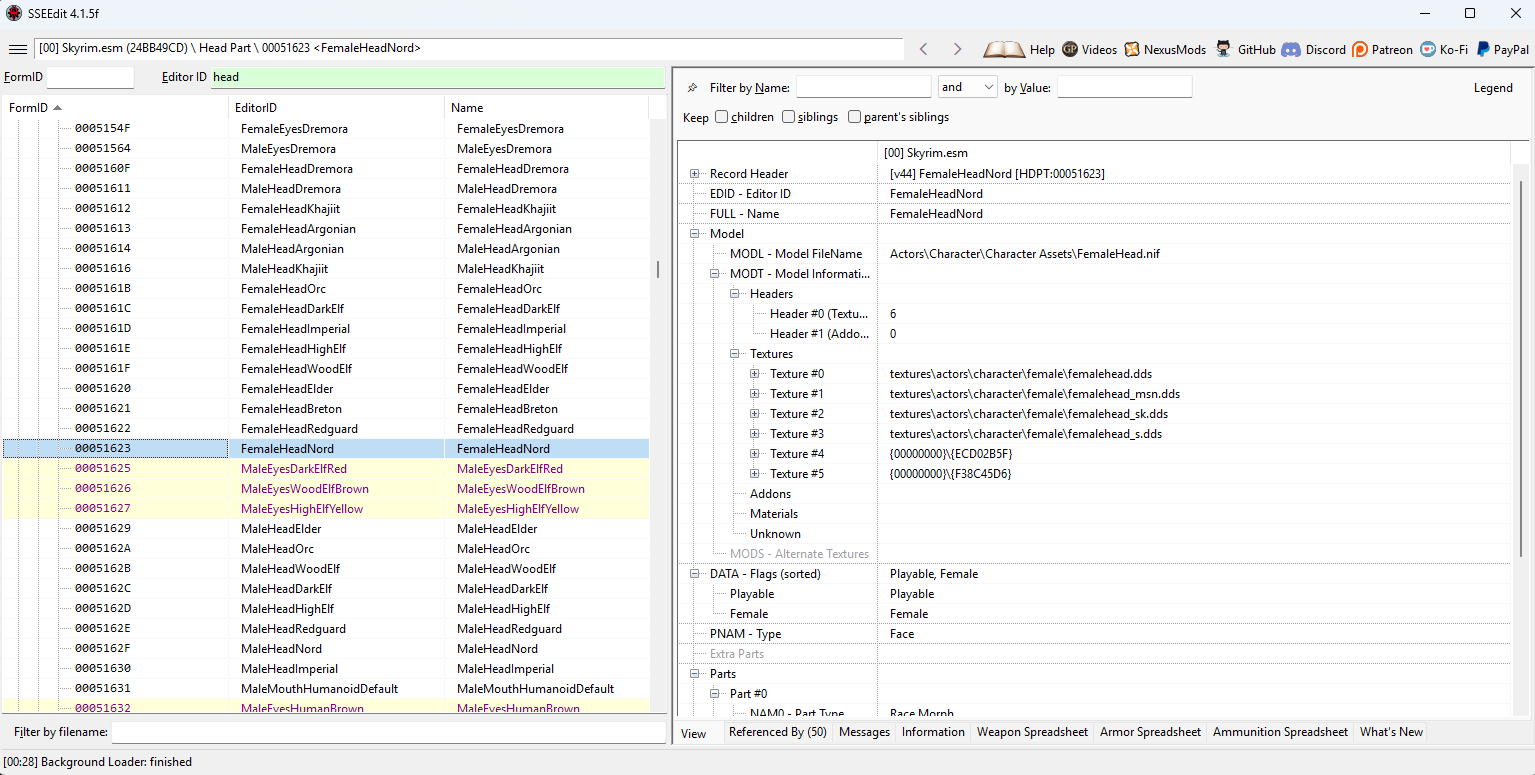Screen dimensions: 1535x775
Task: Toggle the Keep children checkbox
Action: click(721, 117)
